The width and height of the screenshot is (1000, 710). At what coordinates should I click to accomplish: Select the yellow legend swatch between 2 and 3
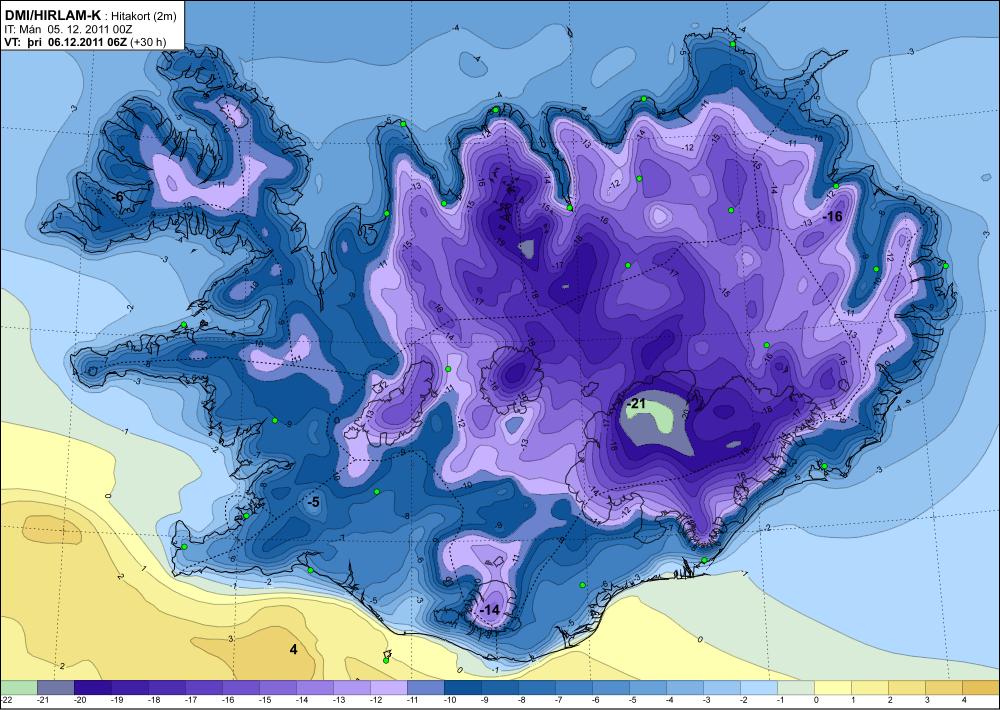click(x=906, y=687)
